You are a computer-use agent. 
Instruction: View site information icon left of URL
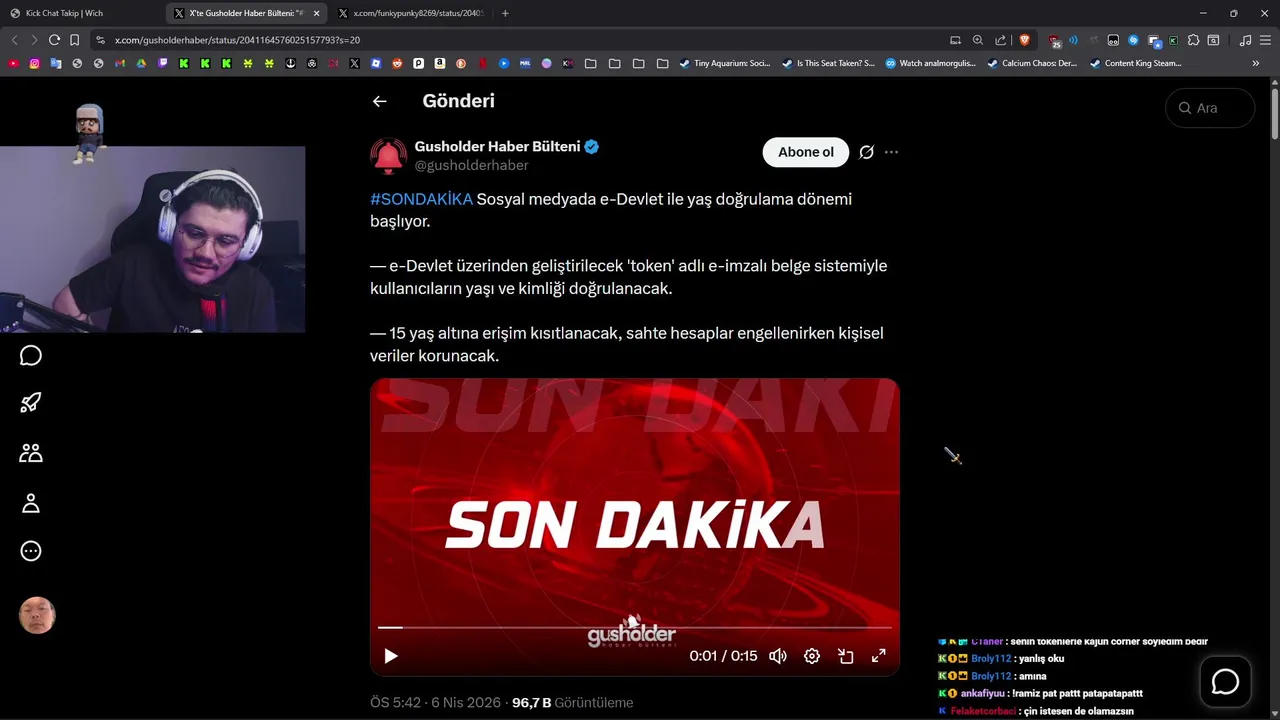100,40
